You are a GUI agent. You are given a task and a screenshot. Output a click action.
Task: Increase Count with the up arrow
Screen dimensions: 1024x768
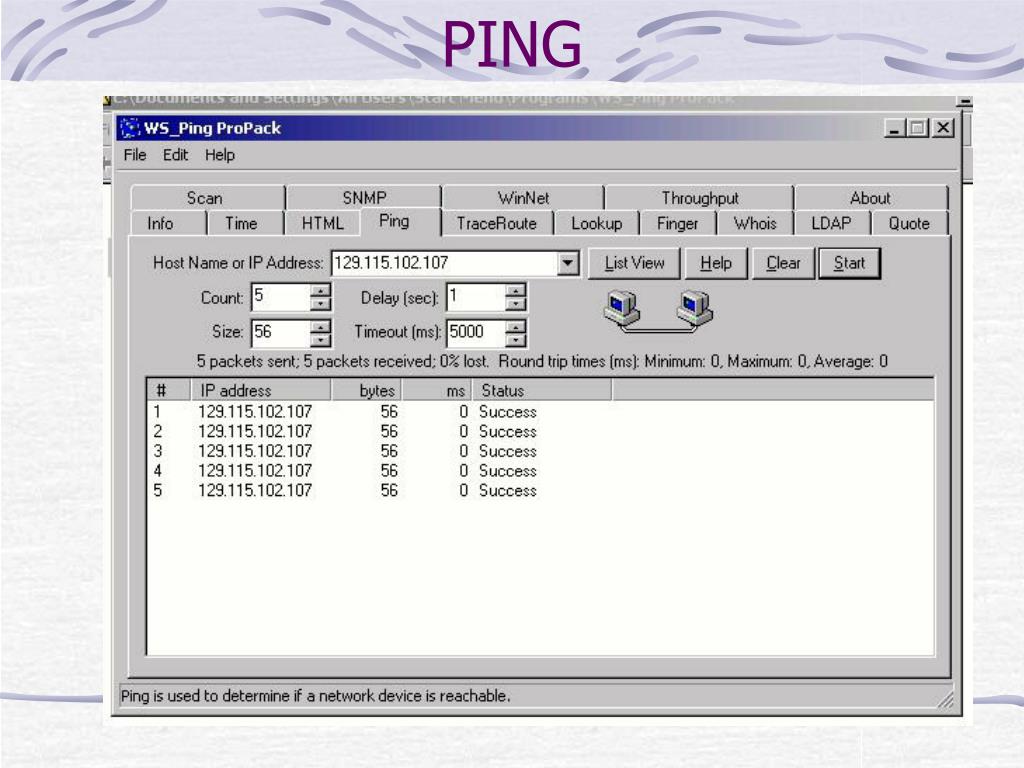click(320, 291)
